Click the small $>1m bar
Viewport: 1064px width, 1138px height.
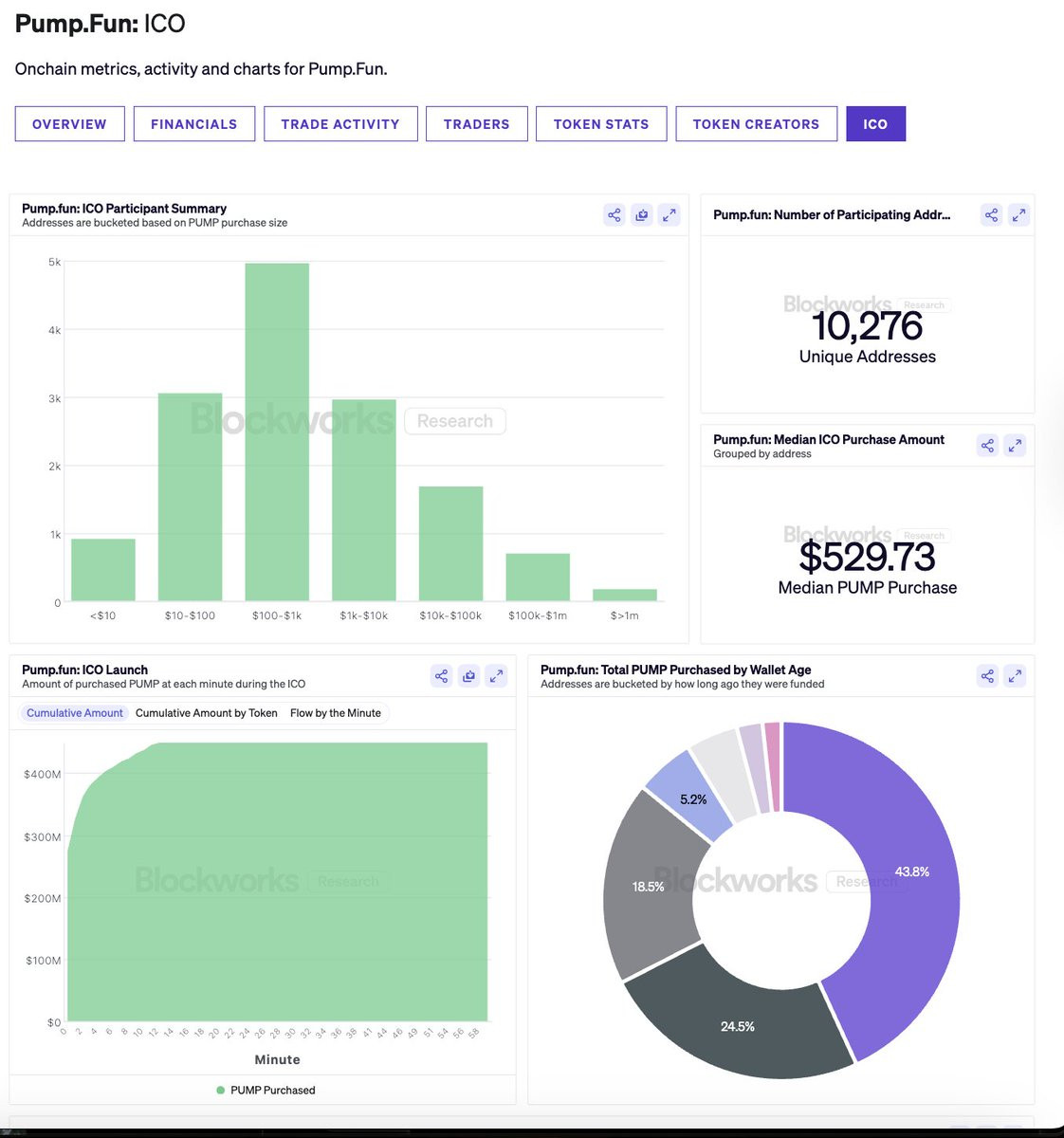pos(625,596)
